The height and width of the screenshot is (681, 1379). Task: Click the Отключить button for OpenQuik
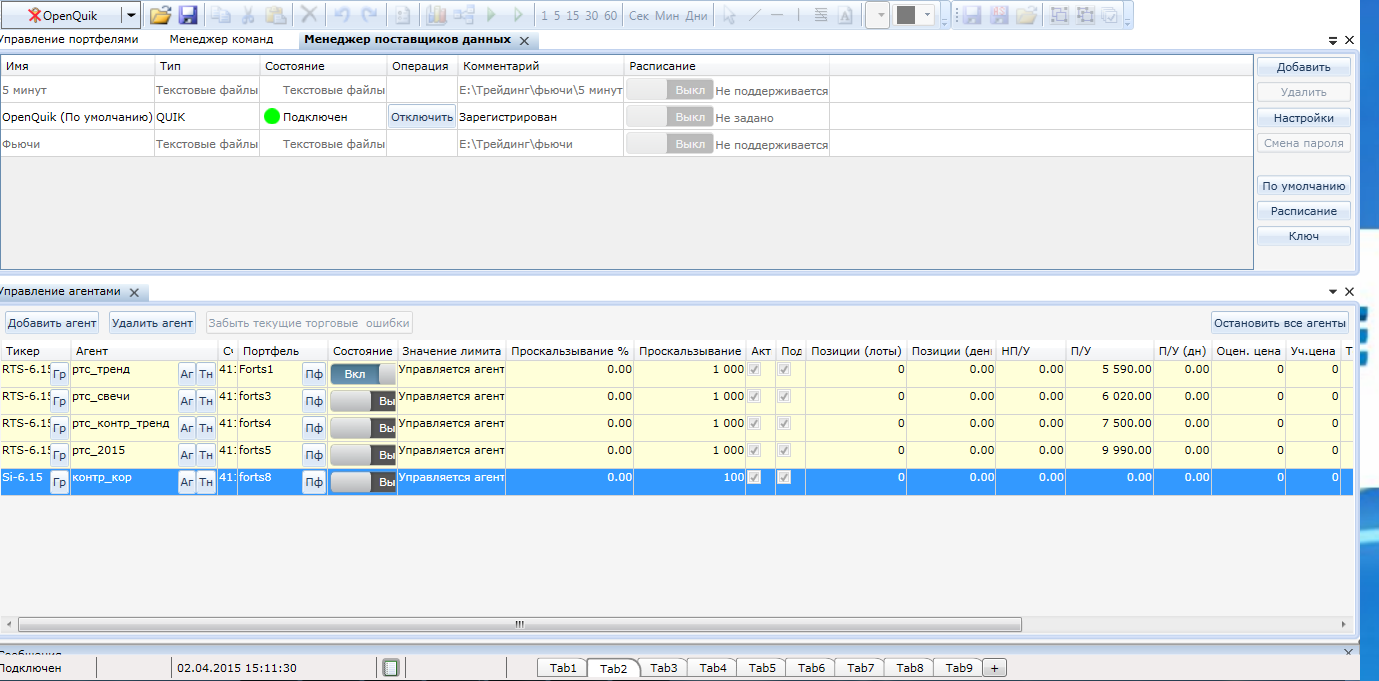pos(422,117)
